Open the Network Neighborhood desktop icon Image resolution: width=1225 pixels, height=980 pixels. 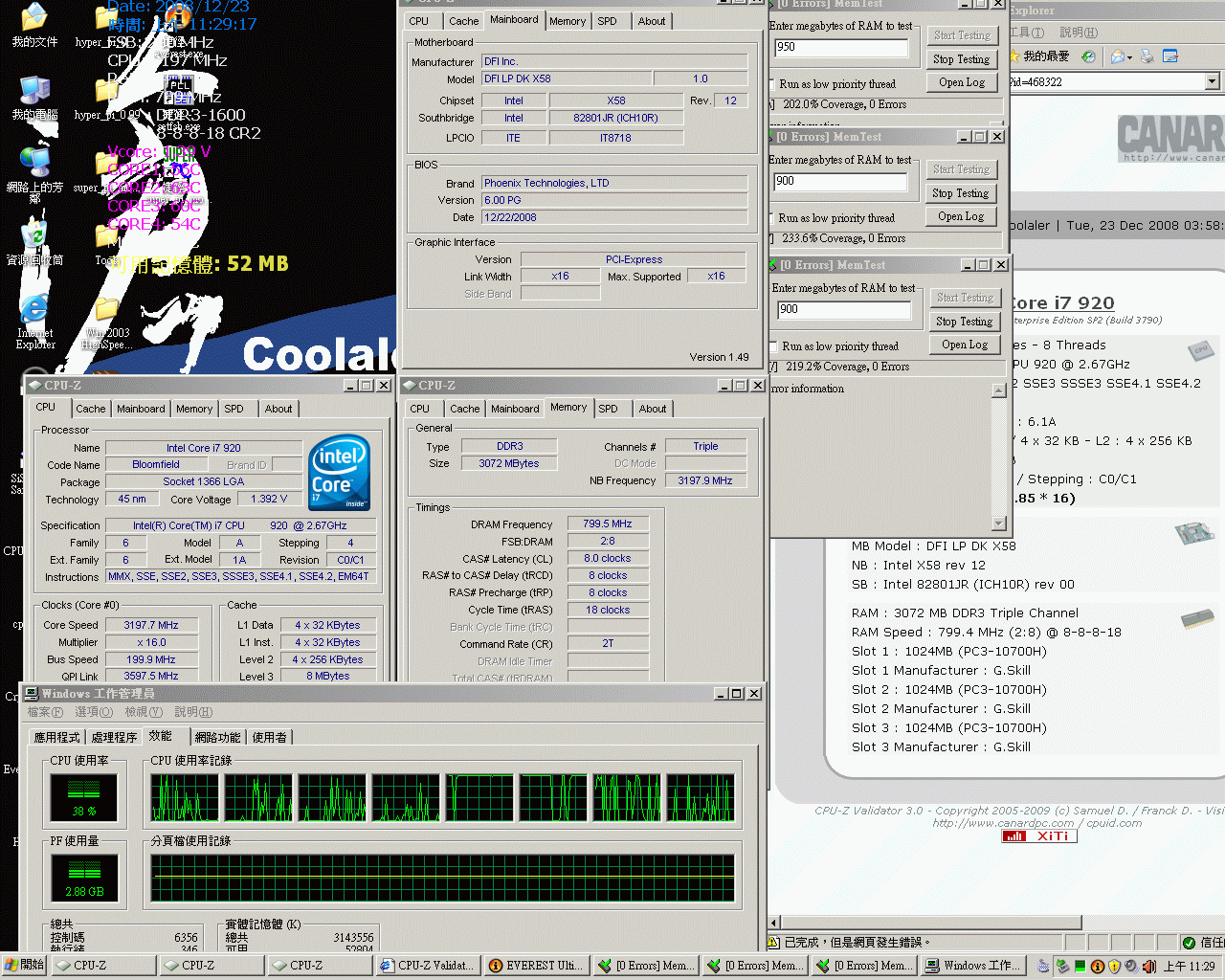point(34,169)
